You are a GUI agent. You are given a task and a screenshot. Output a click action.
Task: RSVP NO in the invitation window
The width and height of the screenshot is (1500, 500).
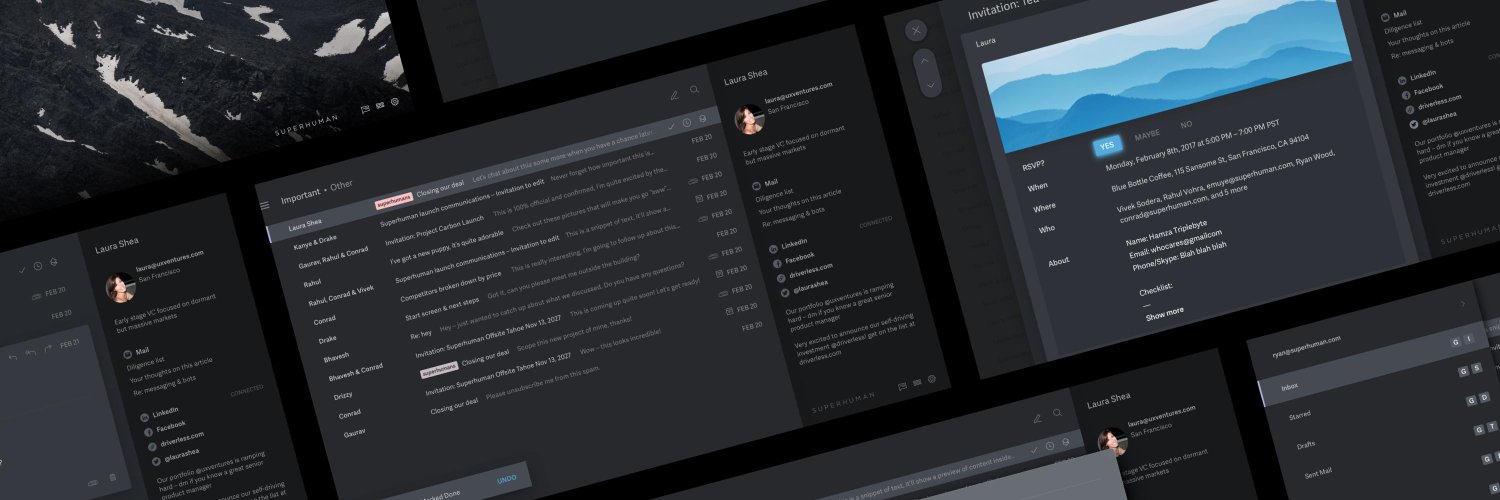click(x=1186, y=125)
